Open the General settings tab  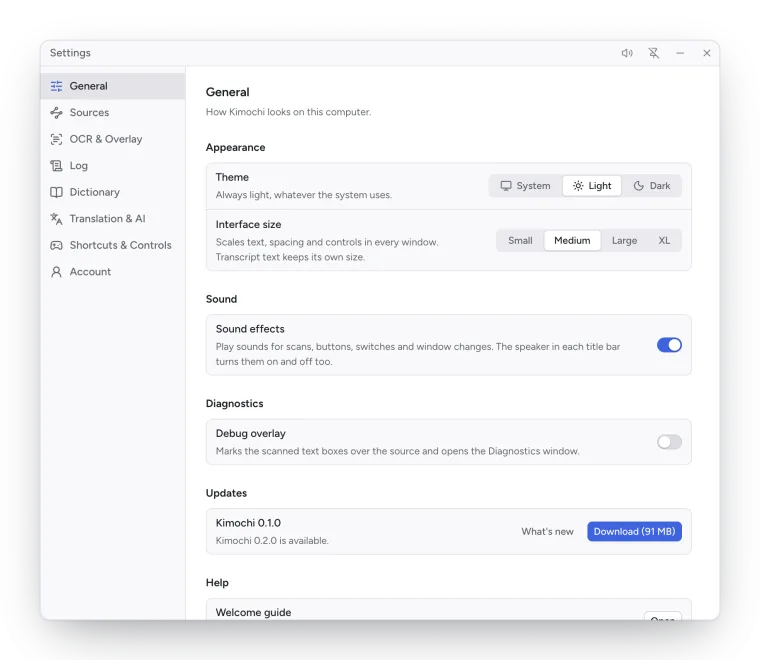point(113,86)
